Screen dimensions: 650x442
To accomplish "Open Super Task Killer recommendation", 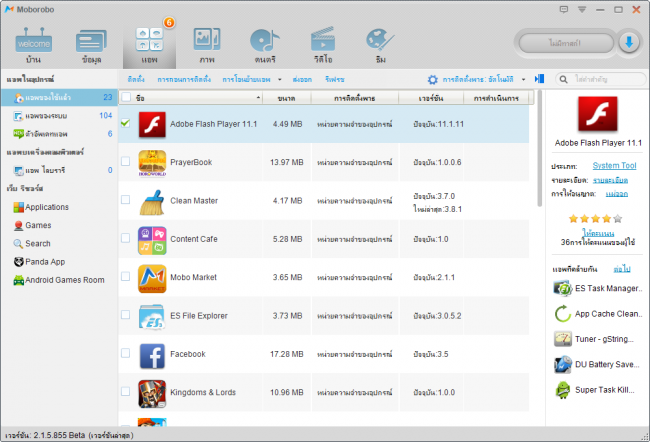I will [594, 390].
